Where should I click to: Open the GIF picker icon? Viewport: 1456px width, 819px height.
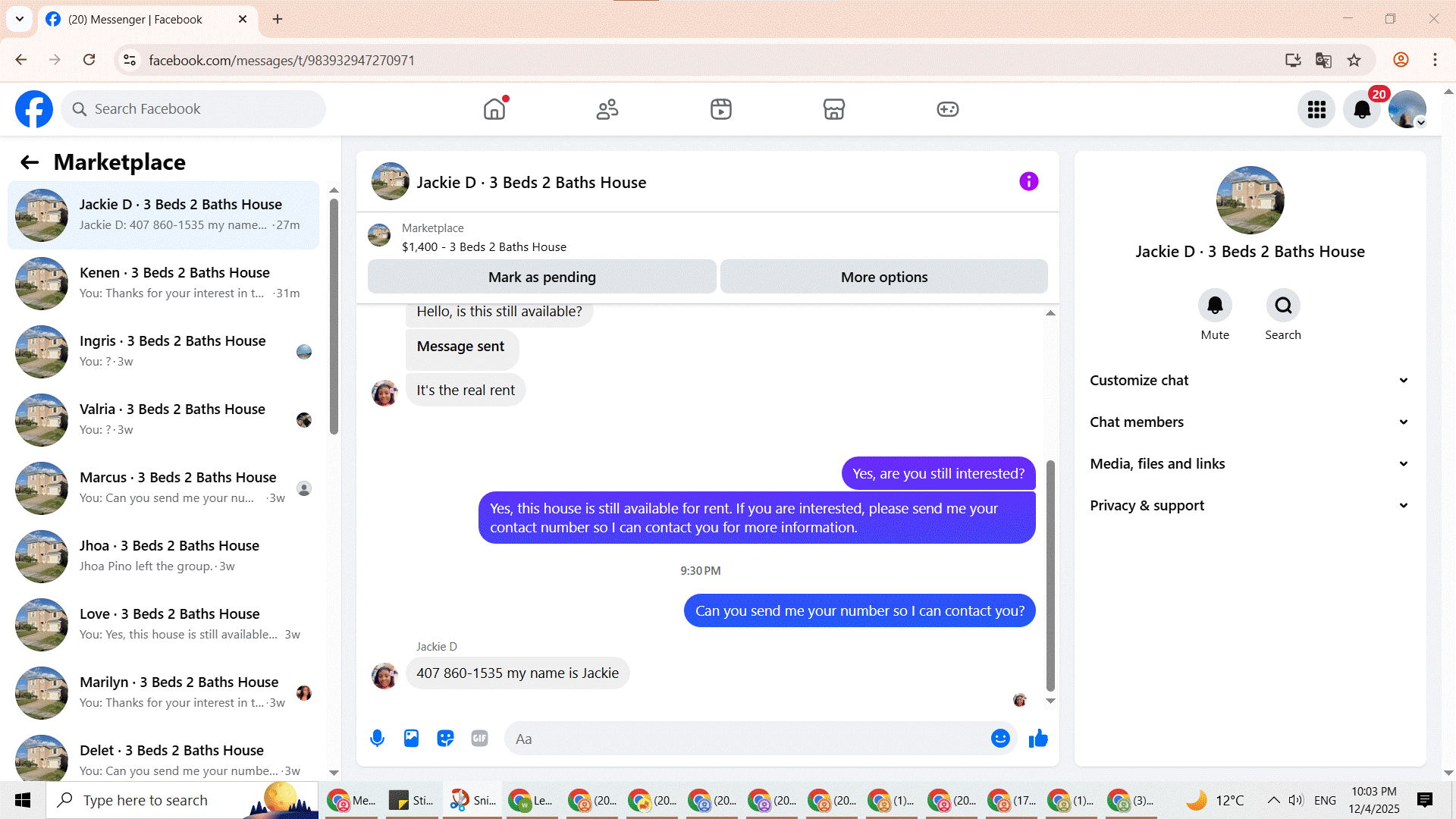point(479,738)
